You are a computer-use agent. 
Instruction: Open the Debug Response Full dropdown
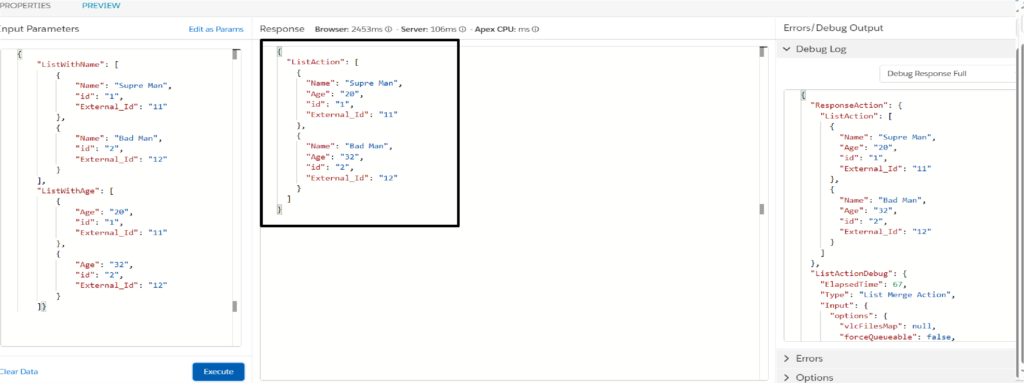point(948,74)
